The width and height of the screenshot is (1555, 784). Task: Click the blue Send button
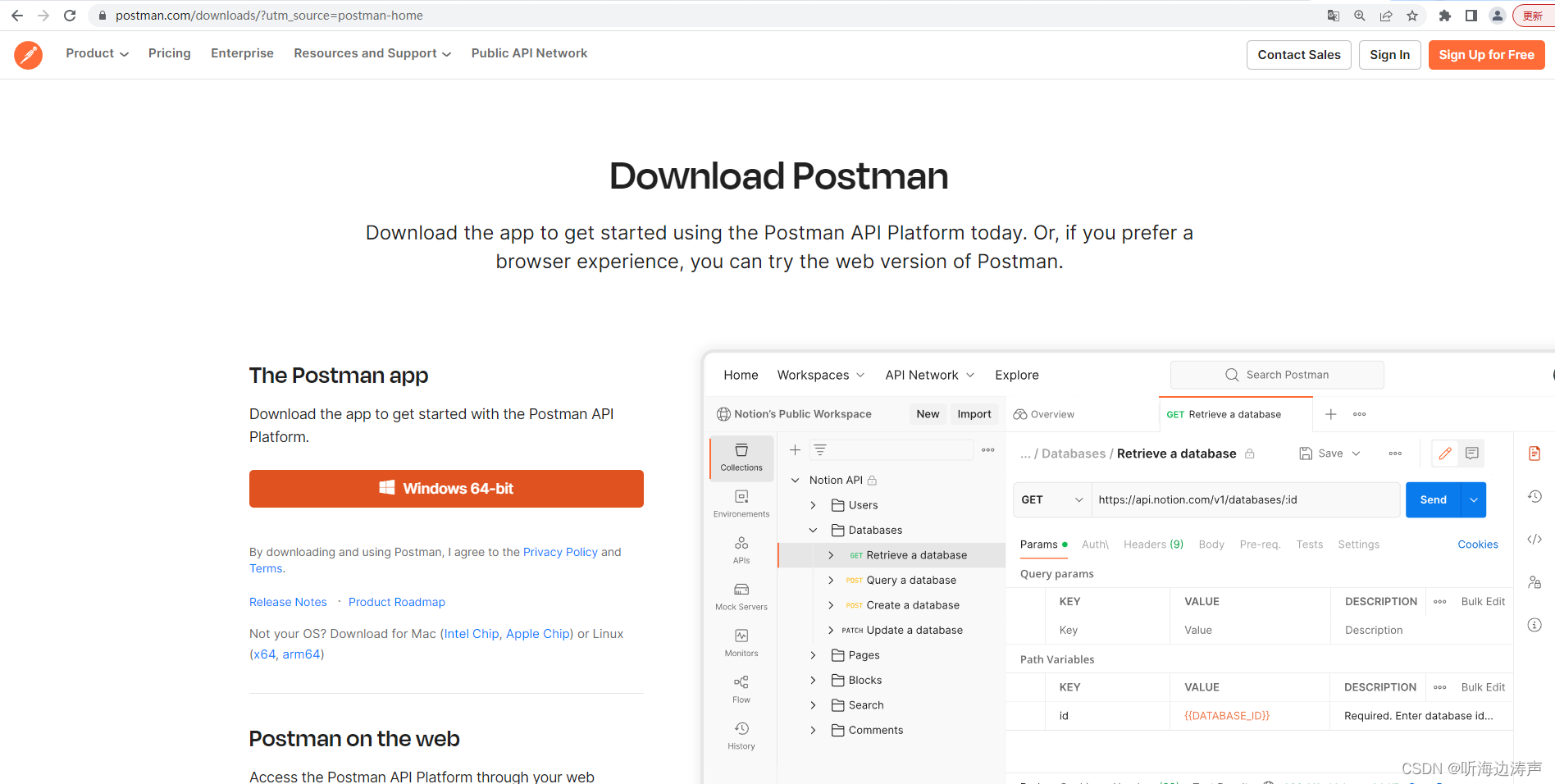pyautogui.click(x=1434, y=500)
